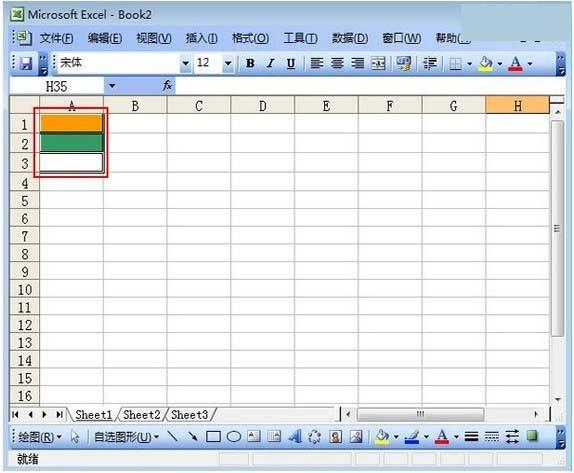Click the 绘图(R) Draw button
This screenshot has height=473, width=574.
click(40, 436)
